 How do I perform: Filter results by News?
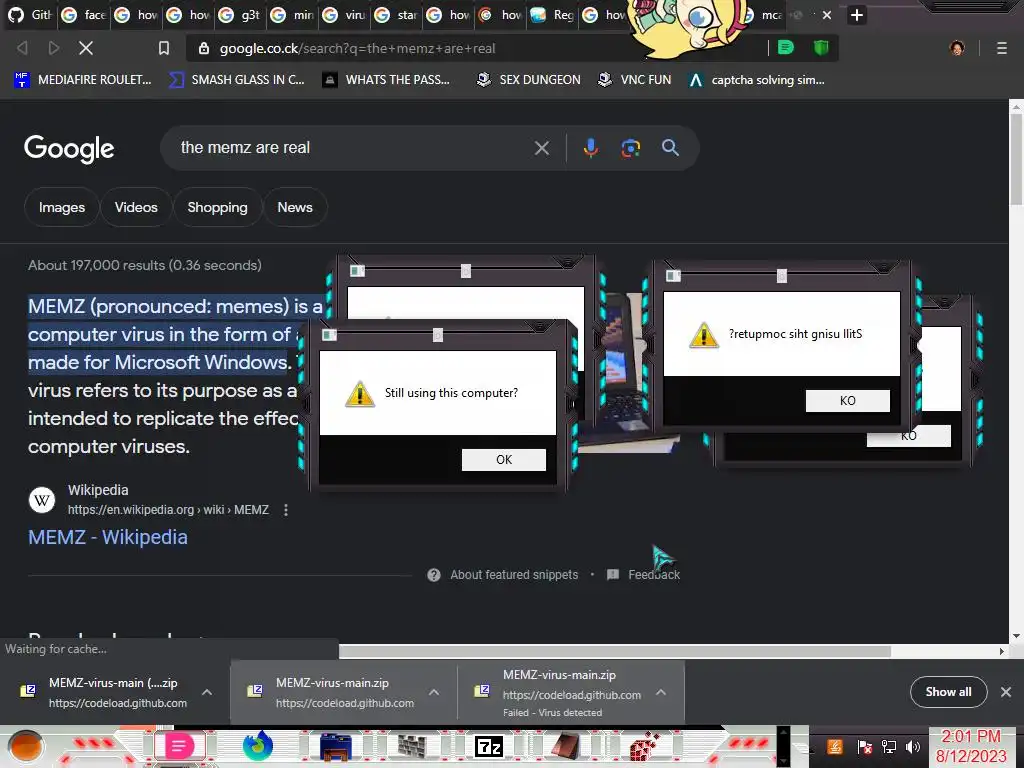pyautogui.click(x=295, y=207)
